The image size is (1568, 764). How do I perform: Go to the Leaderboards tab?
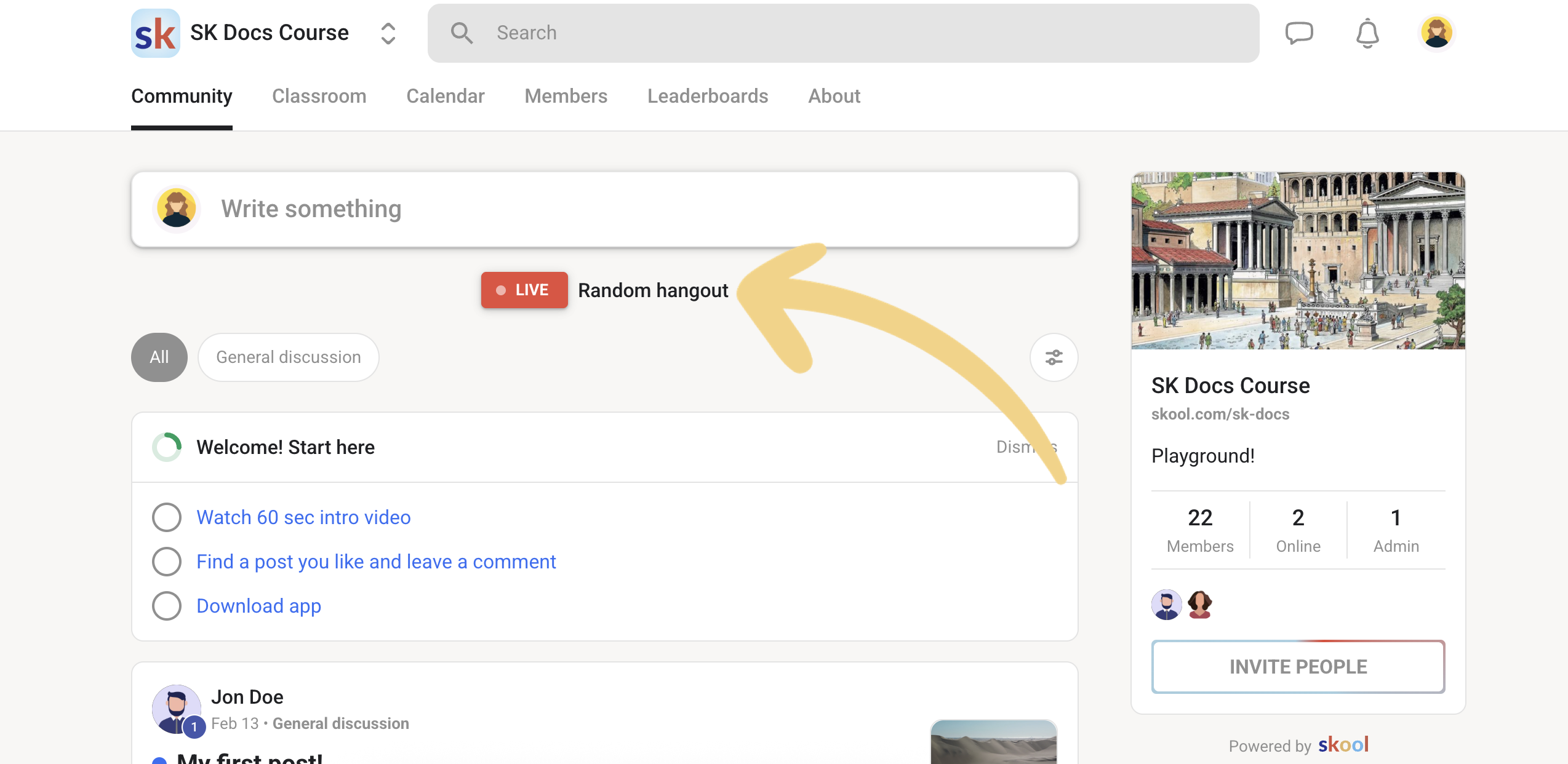pyautogui.click(x=708, y=96)
